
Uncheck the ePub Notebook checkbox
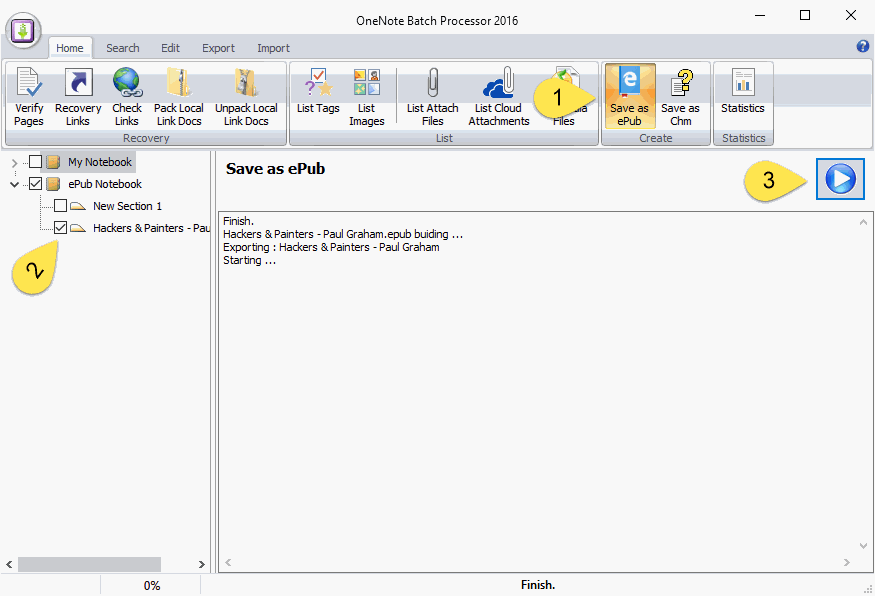coord(35,184)
